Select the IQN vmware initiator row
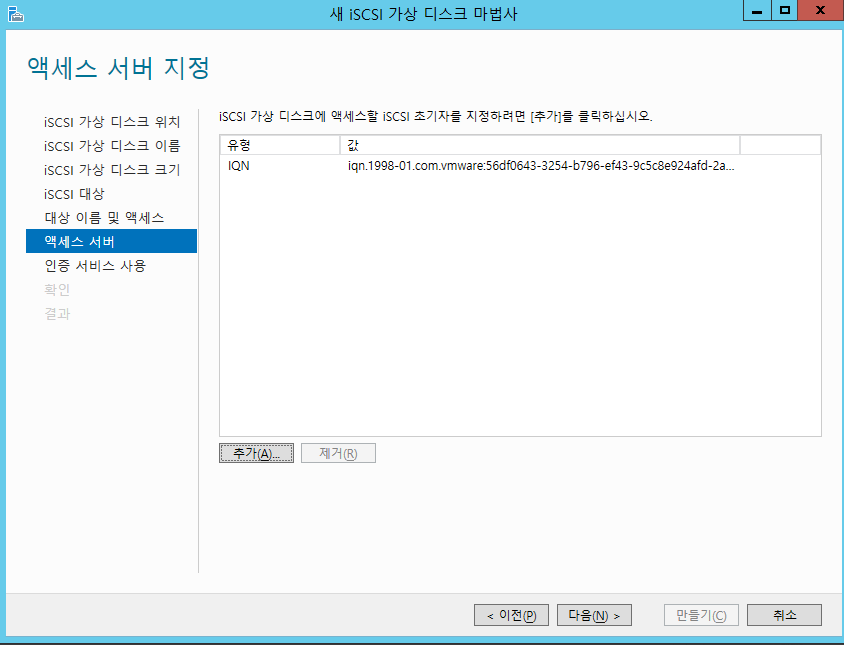Image resolution: width=844 pixels, height=645 pixels. (x=520, y=166)
